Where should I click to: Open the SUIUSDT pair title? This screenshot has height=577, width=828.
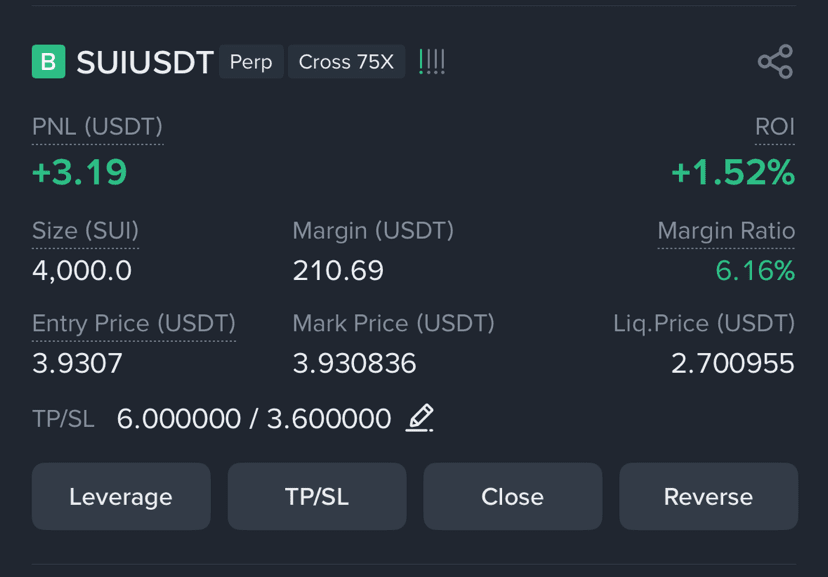tap(145, 62)
